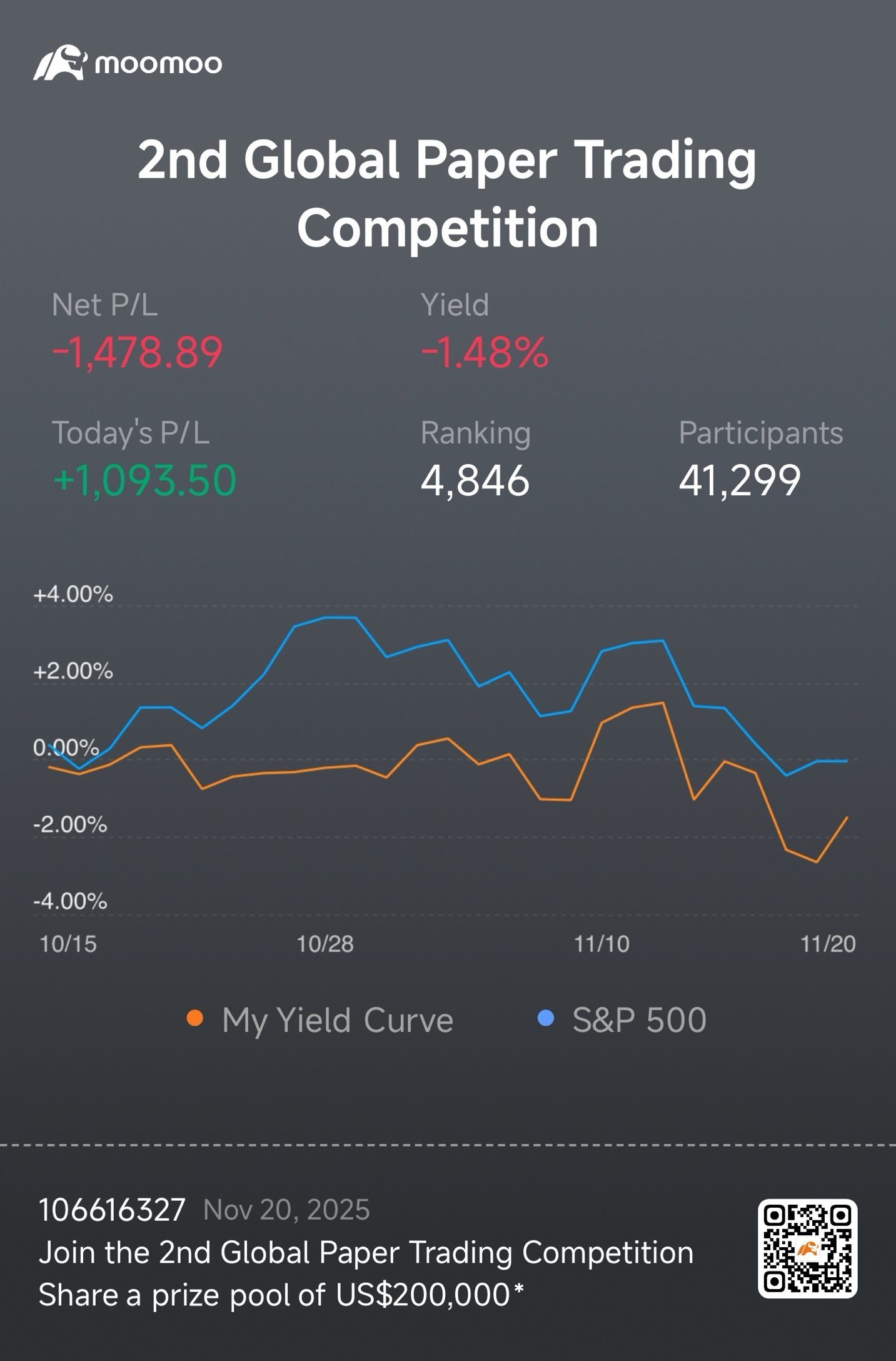896x1361 pixels.
Task: Select the My Yield Curve legend label
Action: pos(338,1020)
